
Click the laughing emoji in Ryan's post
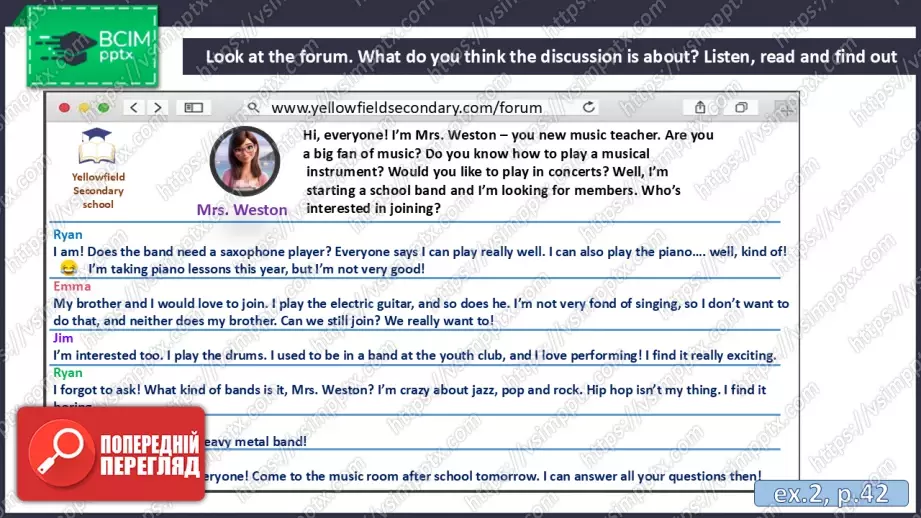(x=68, y=269)
